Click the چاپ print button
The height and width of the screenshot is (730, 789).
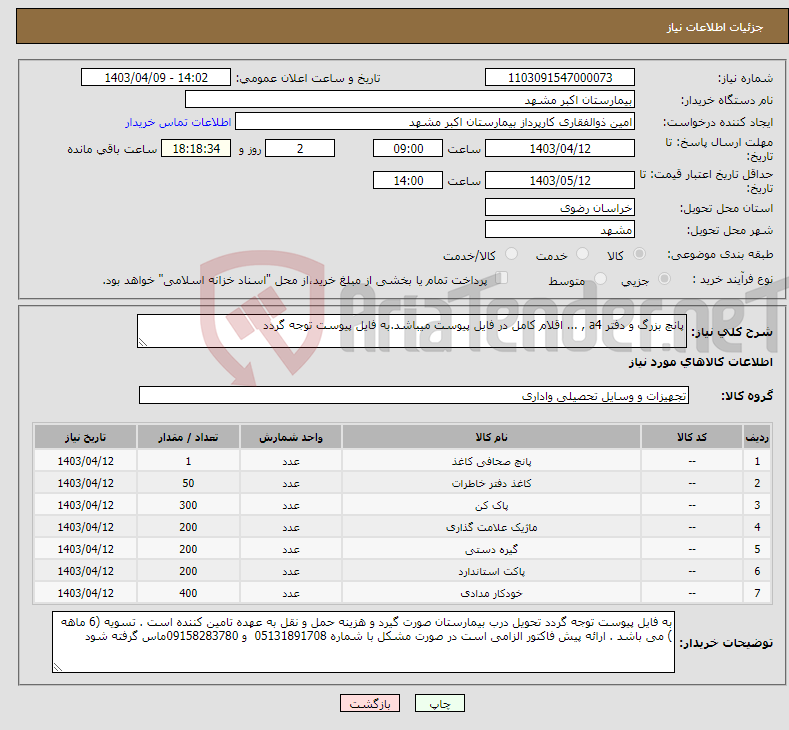pos(440,703)
